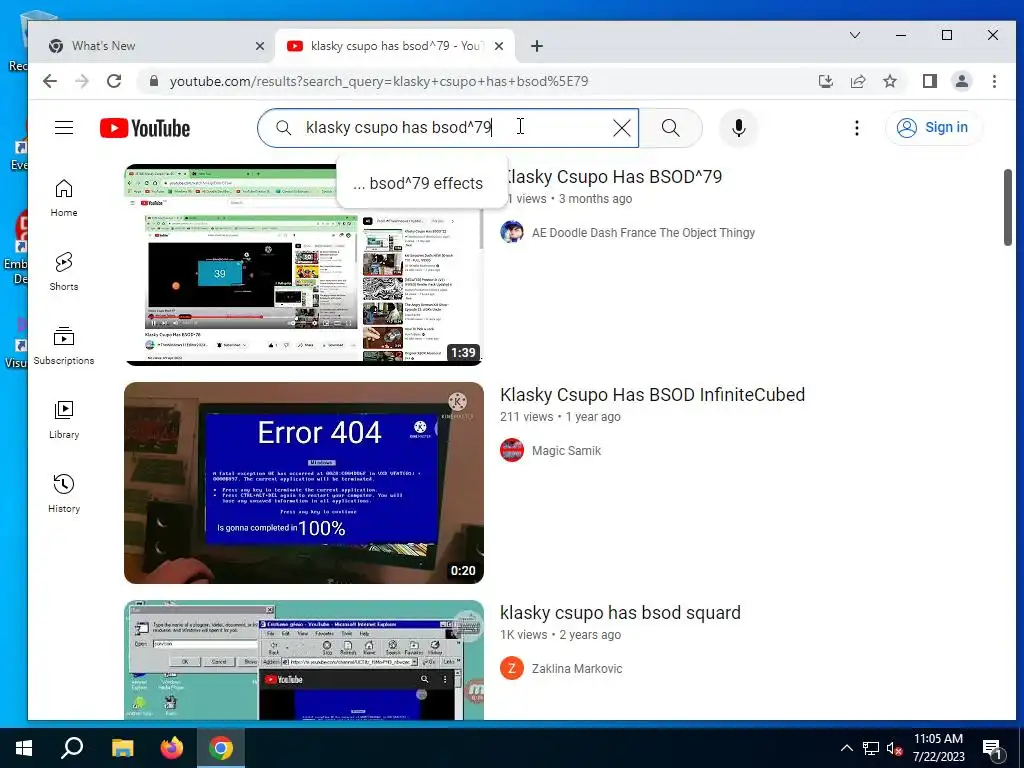Visit AE Doodle Dash France channel name
The image size is (1024, 768).
643,232
